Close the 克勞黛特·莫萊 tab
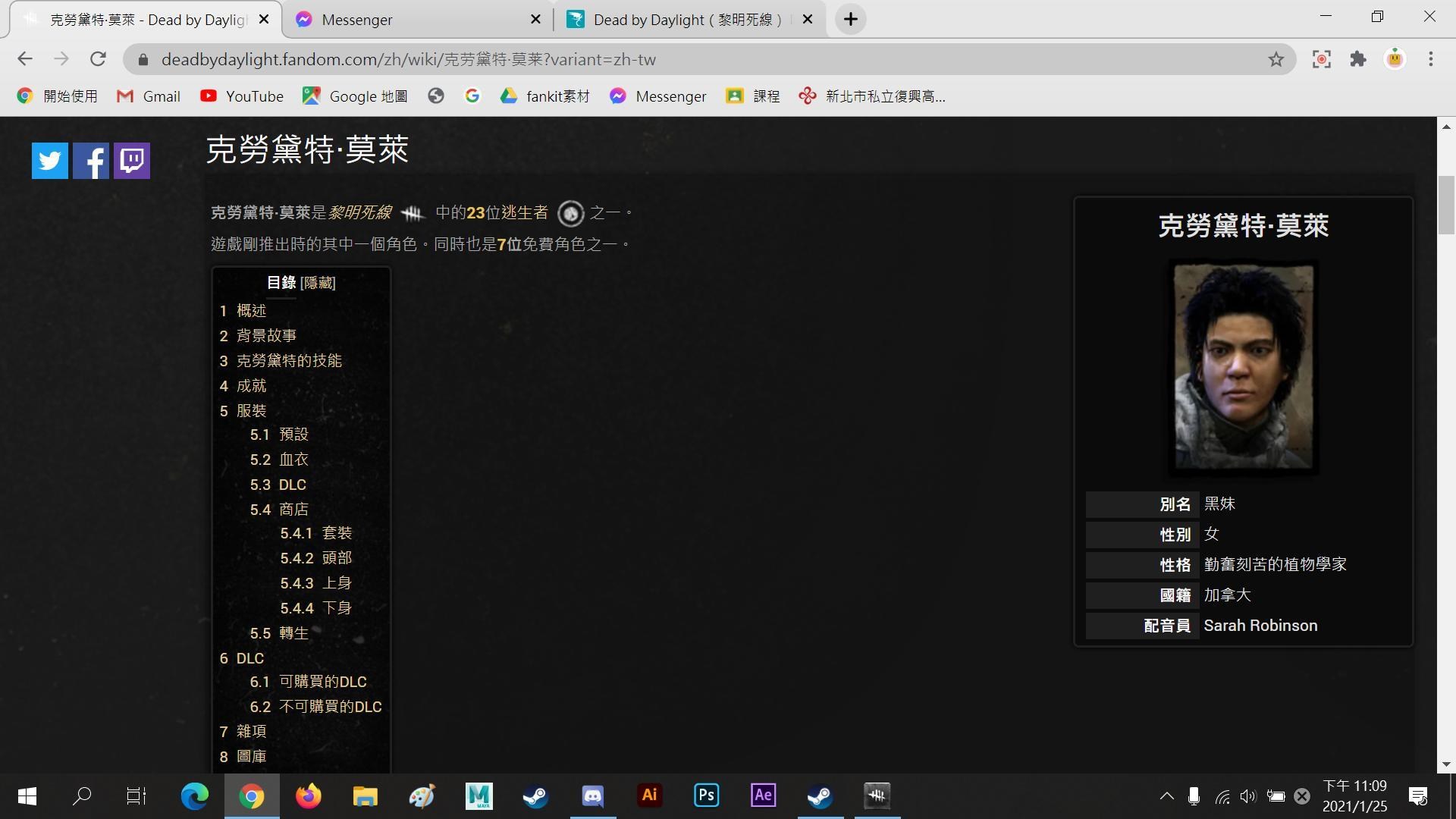 [264, 20]
